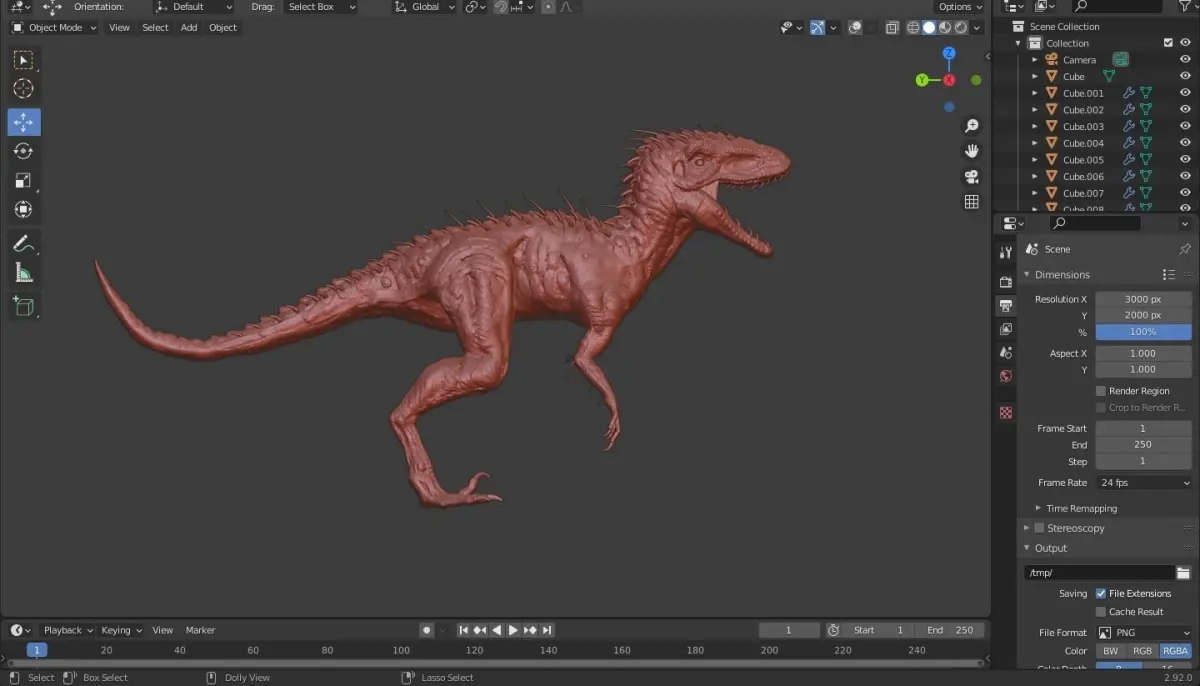Uncheck the File Extensions checkbox
Image resolution: width=1200 pixels, height=686 pixels.
(1101, 594)
